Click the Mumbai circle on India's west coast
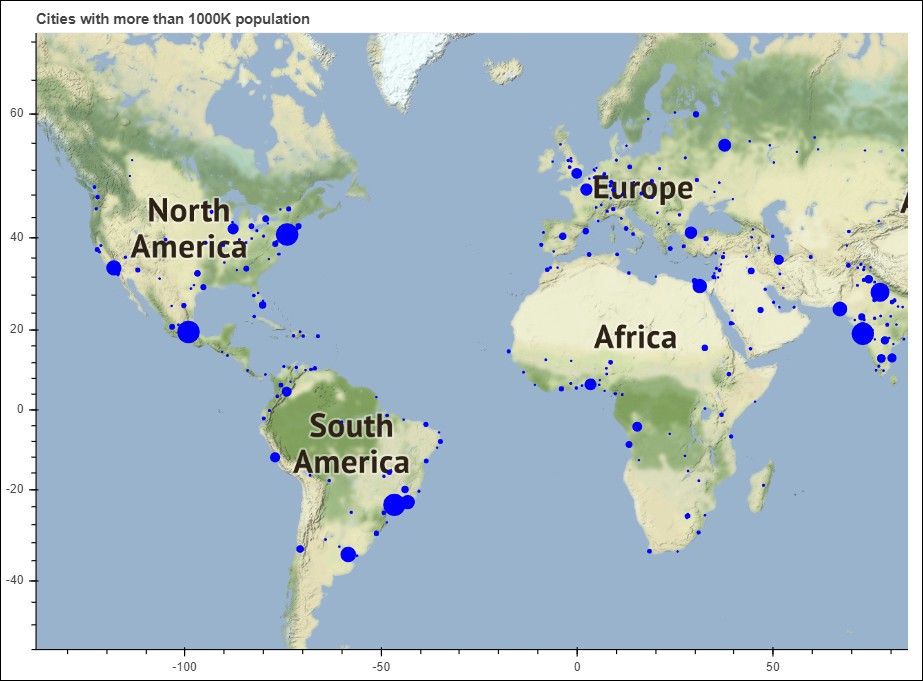The height and width of the screenshot is (681, 923). pos(862,334)
